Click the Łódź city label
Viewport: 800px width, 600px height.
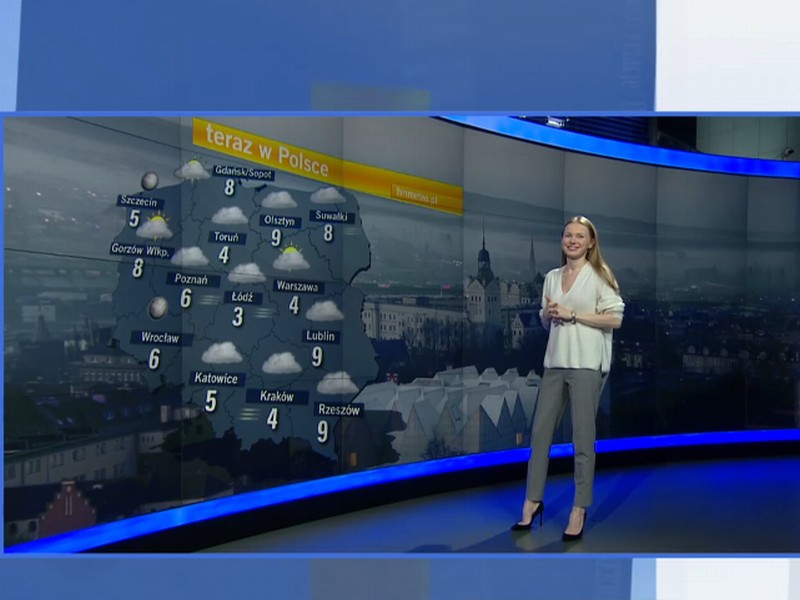(x=243, y=297)
